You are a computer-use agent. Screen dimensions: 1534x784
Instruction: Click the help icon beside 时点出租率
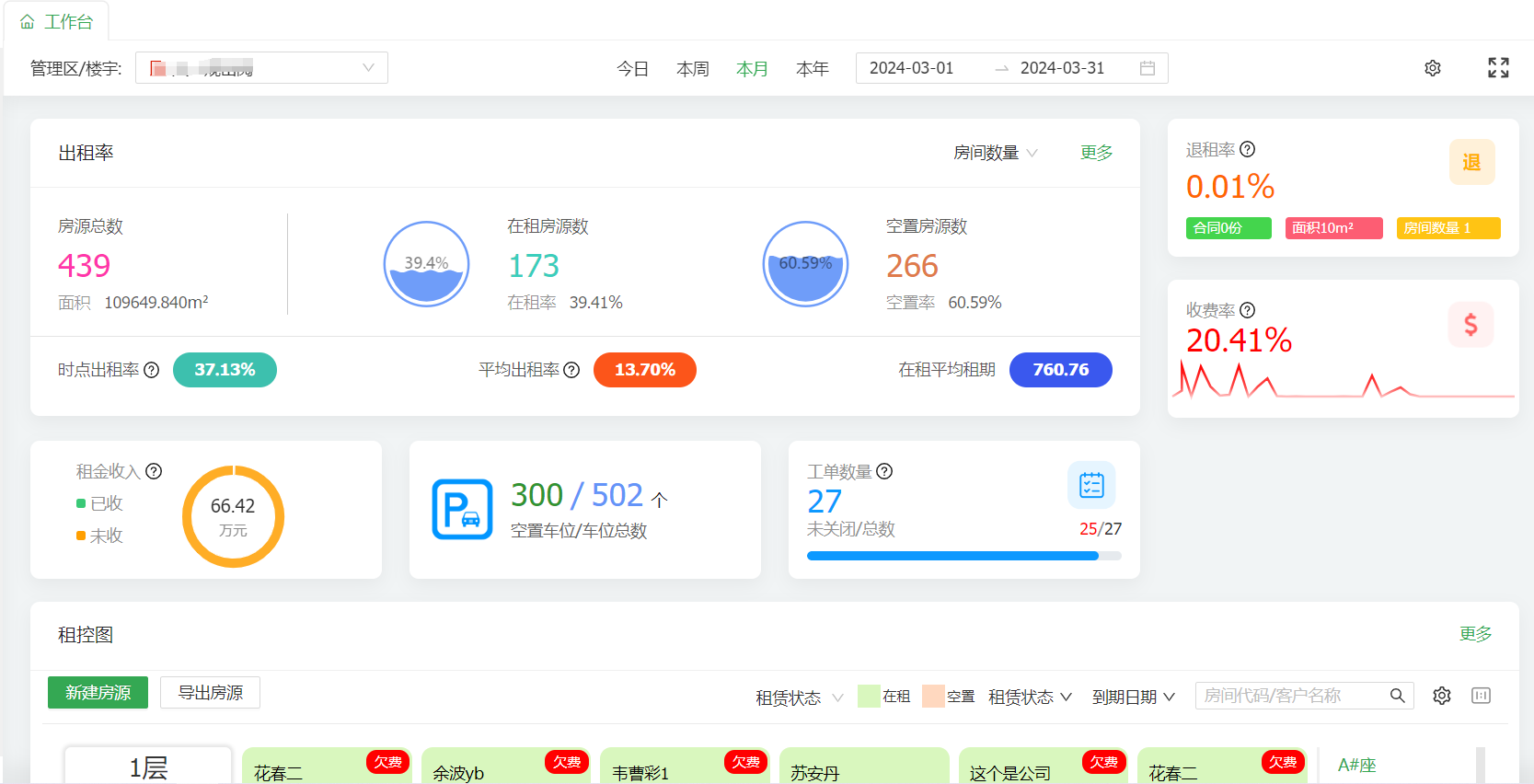pyautogui.click(x=152, y=370)
